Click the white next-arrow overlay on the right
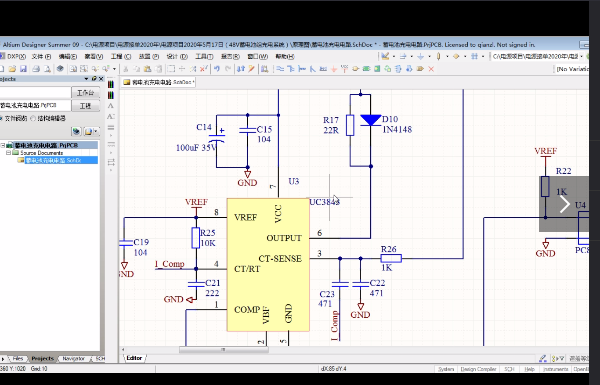The image size is (600, 385). tap(565, 204)
